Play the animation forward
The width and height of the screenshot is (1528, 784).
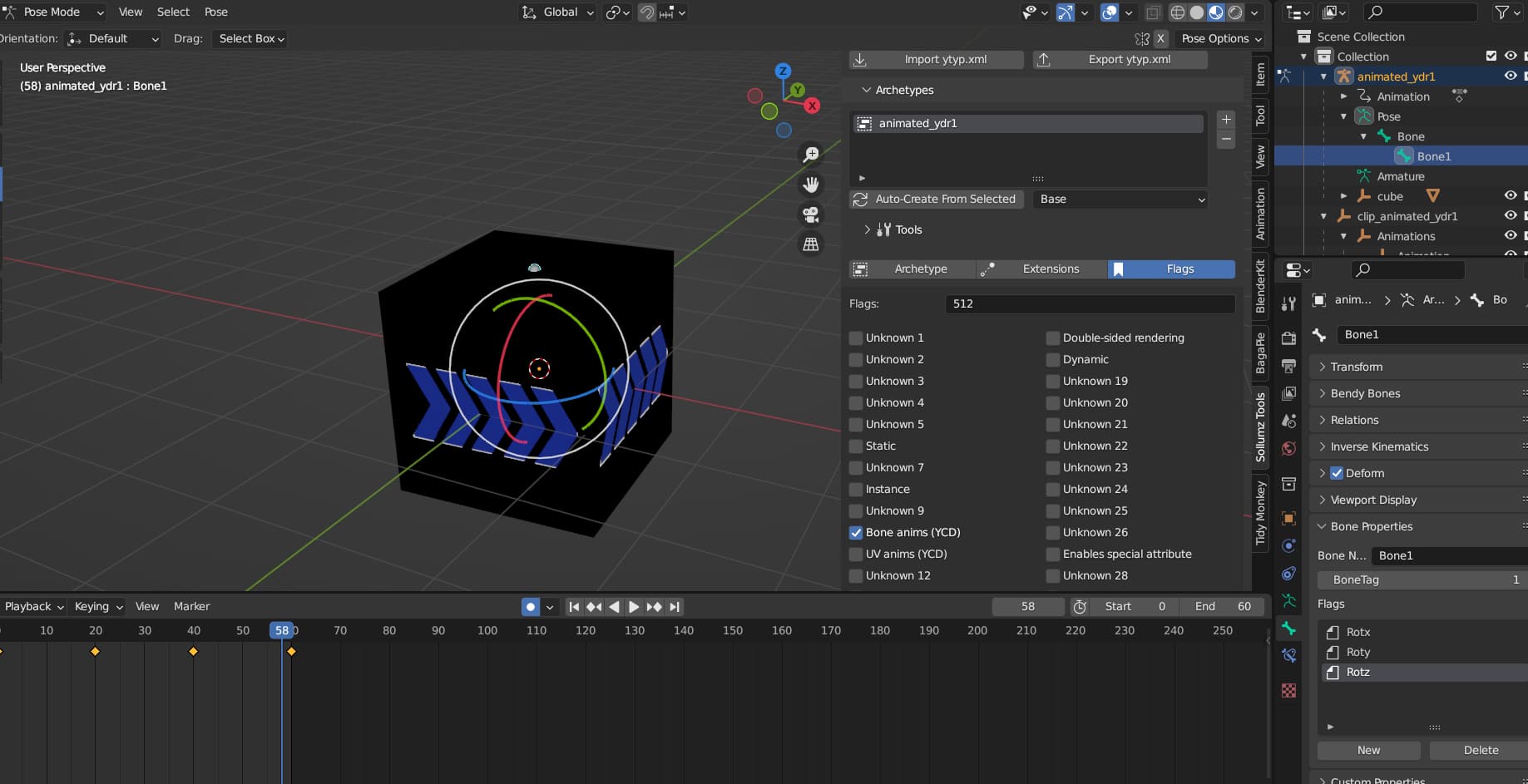click(634, 607)
